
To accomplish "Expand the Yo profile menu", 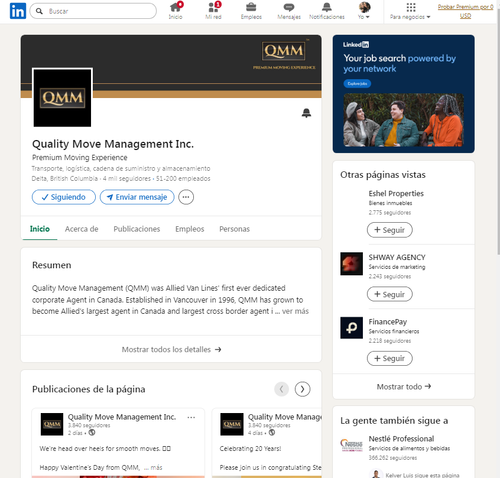I will point(364,11).
